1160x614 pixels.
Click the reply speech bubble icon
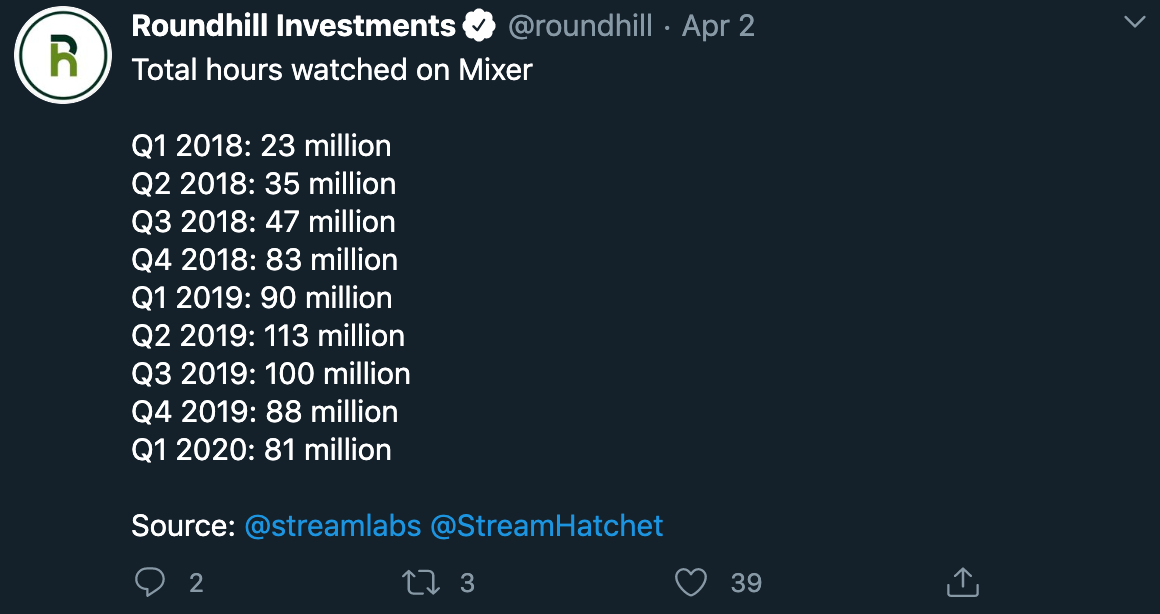click(150, 581)
